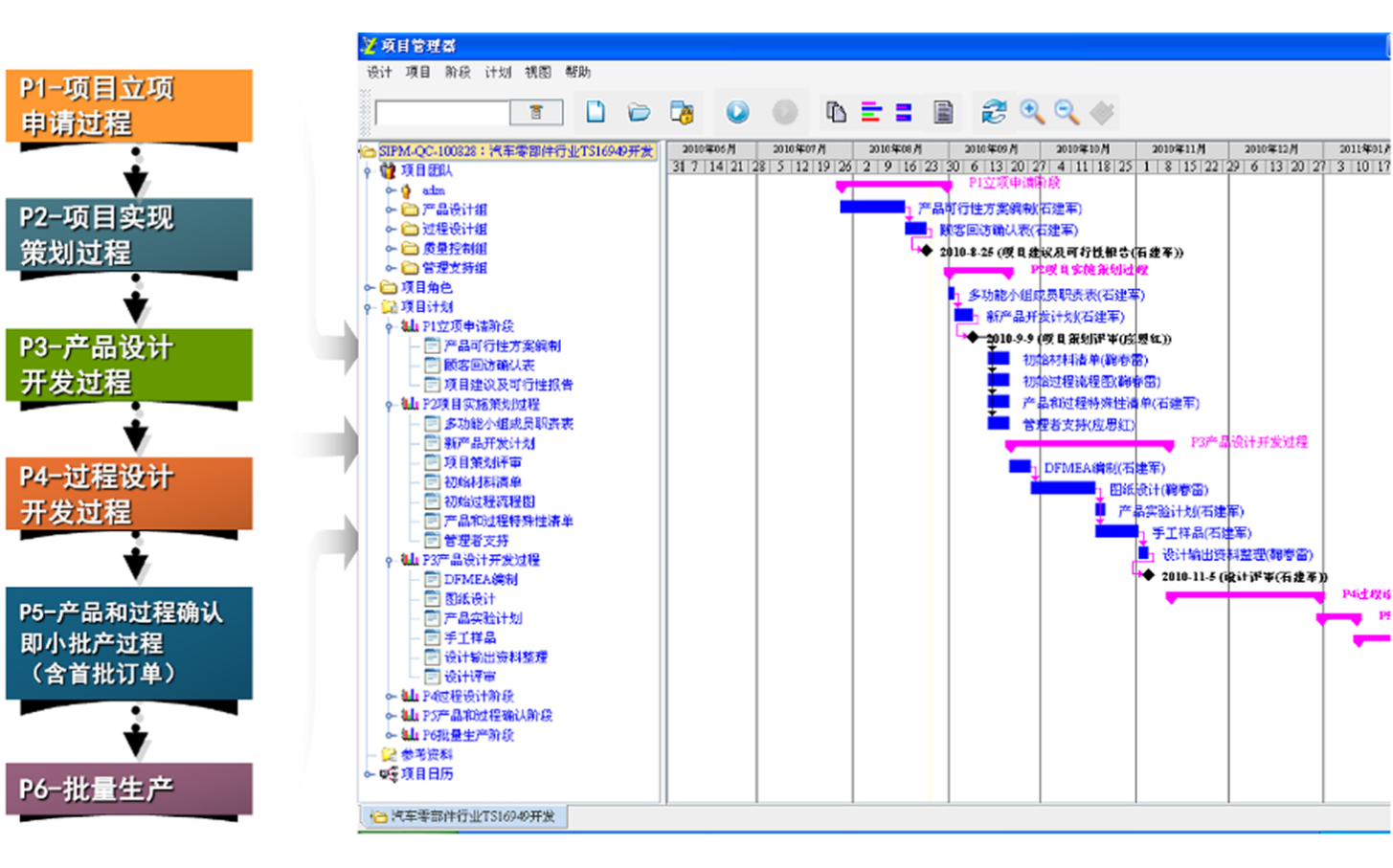Image resolution: width=1393 pixels, height=868 pixels.
Task: Click the multicolor Gantt bars toolbar icon
Action: click(x=871, y=112)
